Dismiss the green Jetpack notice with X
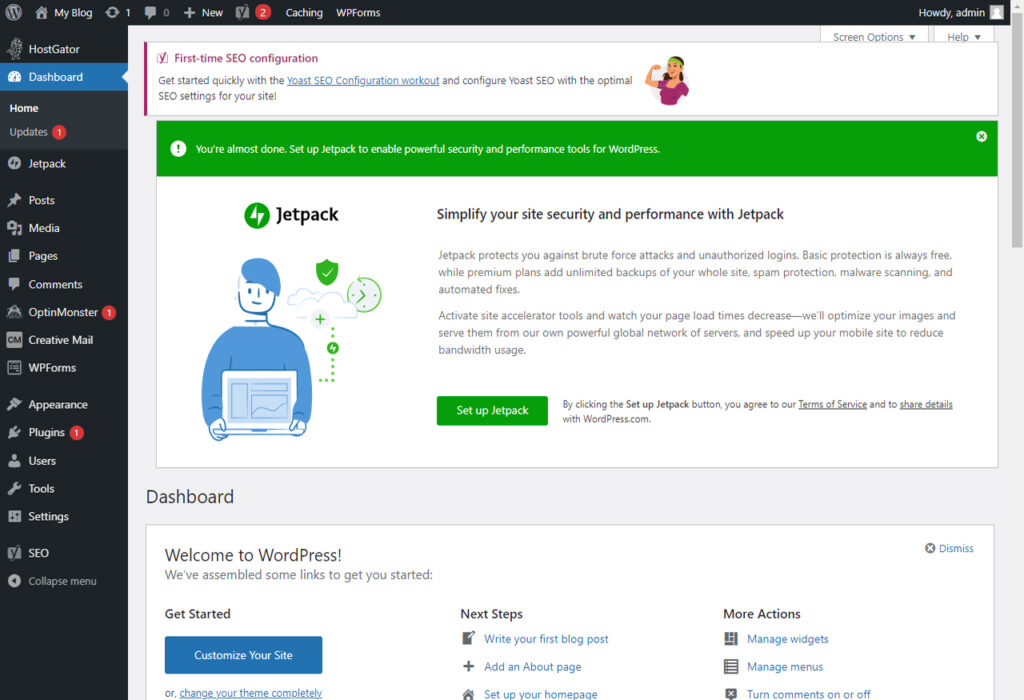Image resolution: width=1024 pixels, height=700 pixels. 981,136
